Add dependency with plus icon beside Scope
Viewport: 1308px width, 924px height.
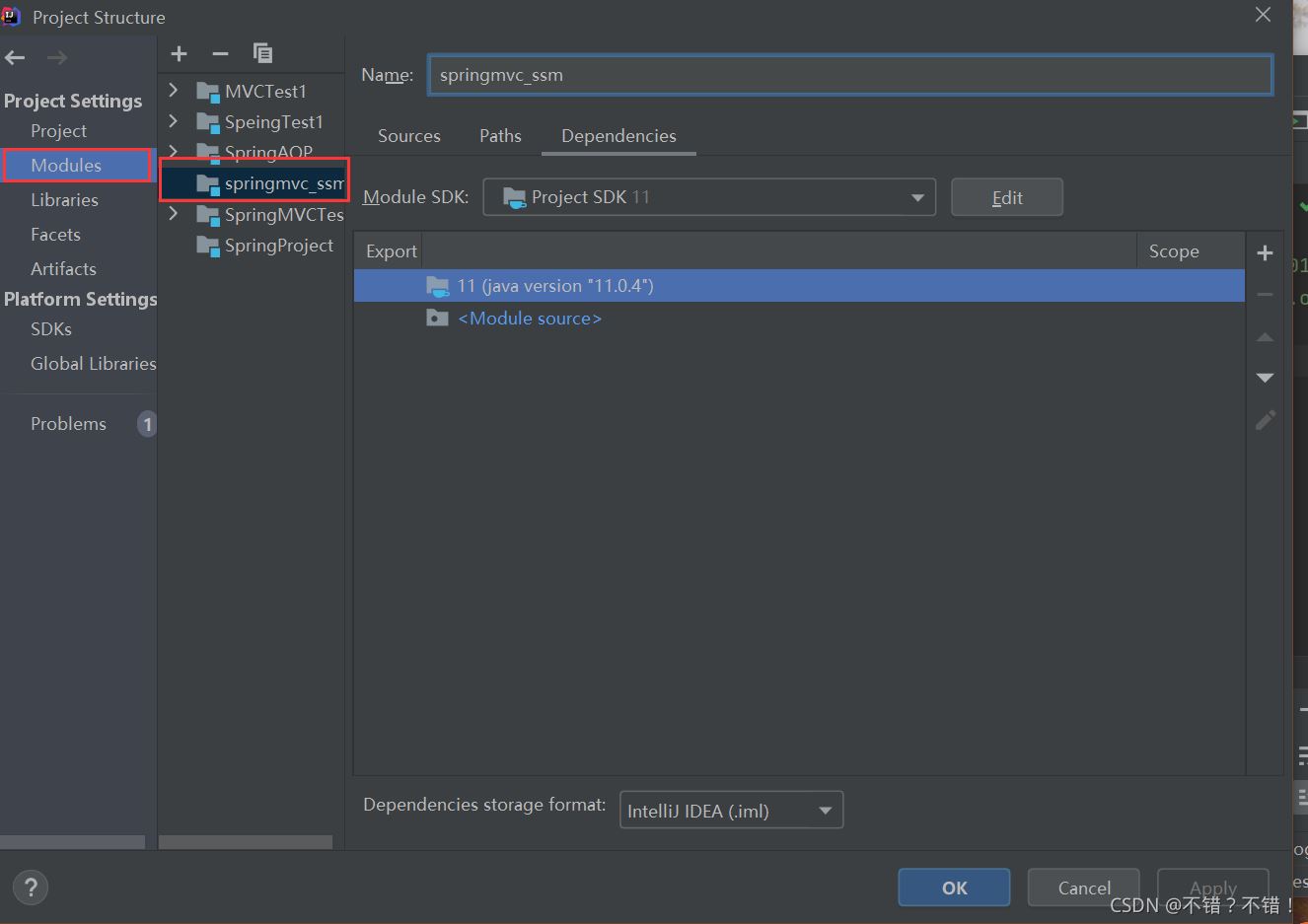click(1266, 253)
